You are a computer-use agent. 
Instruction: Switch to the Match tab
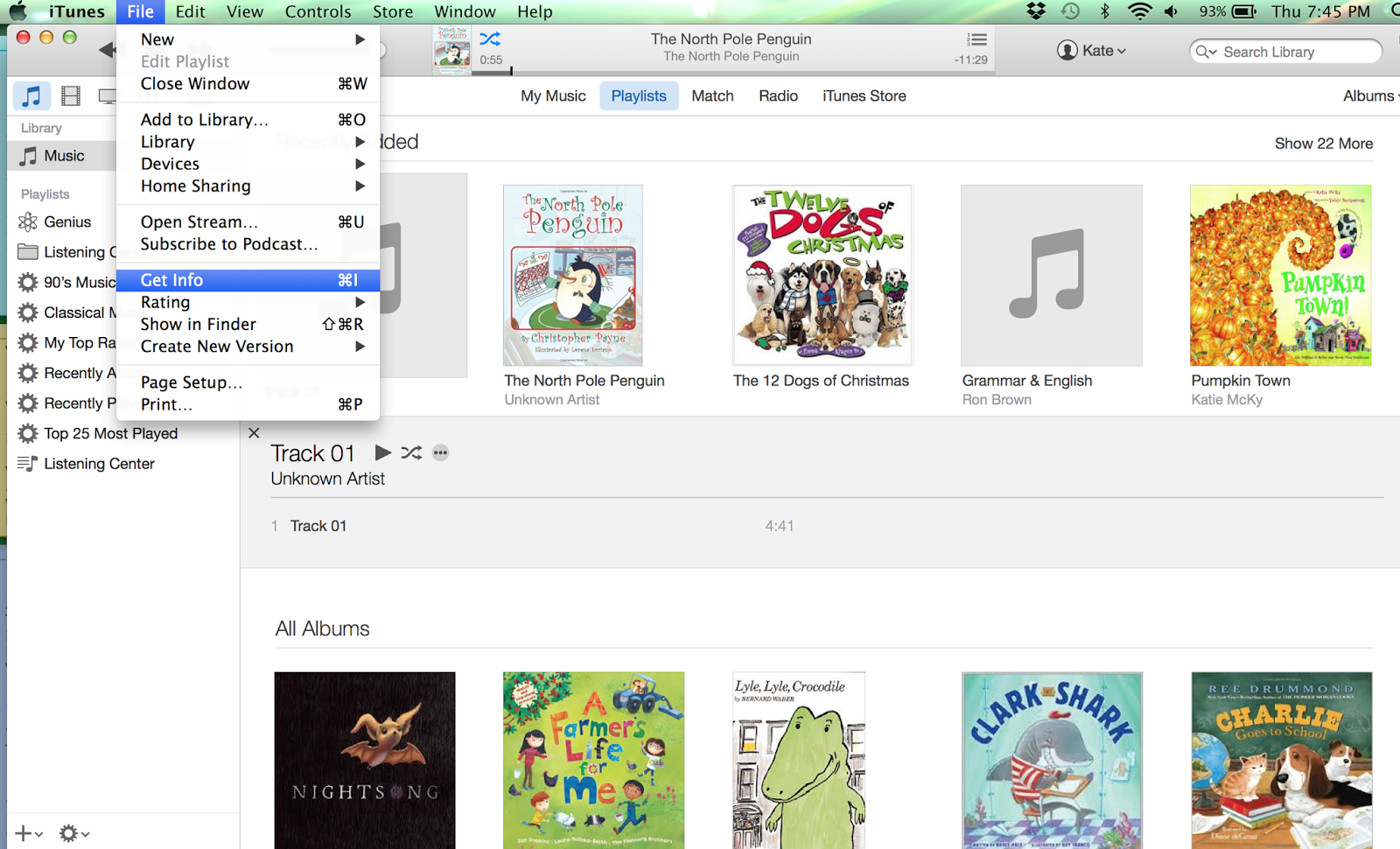pos(712,96)
